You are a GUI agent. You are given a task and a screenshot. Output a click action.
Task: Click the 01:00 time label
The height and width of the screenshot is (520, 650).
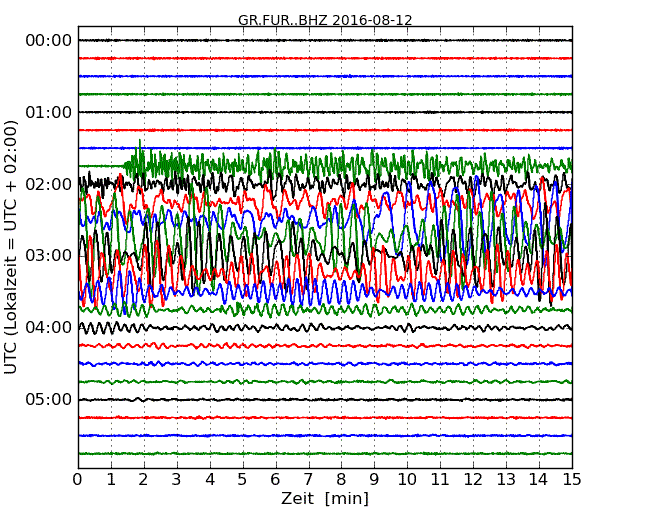[x=49, y=112]
